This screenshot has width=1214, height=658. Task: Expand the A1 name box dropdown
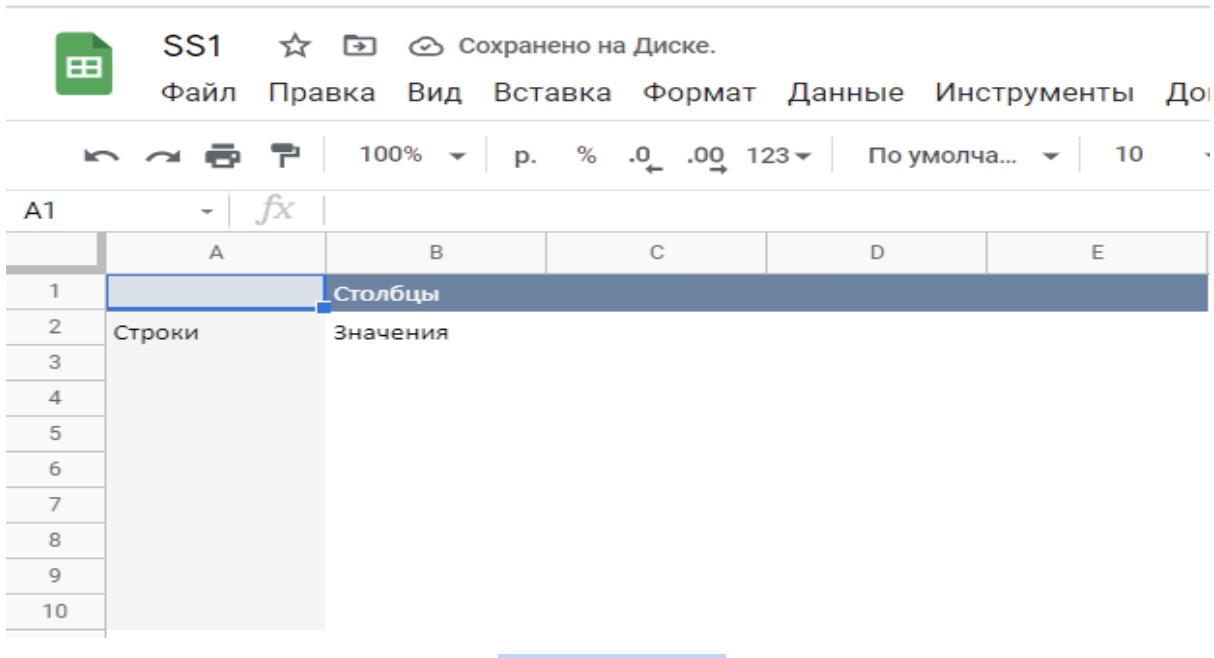pyautogui.click(x=207, y=211)
